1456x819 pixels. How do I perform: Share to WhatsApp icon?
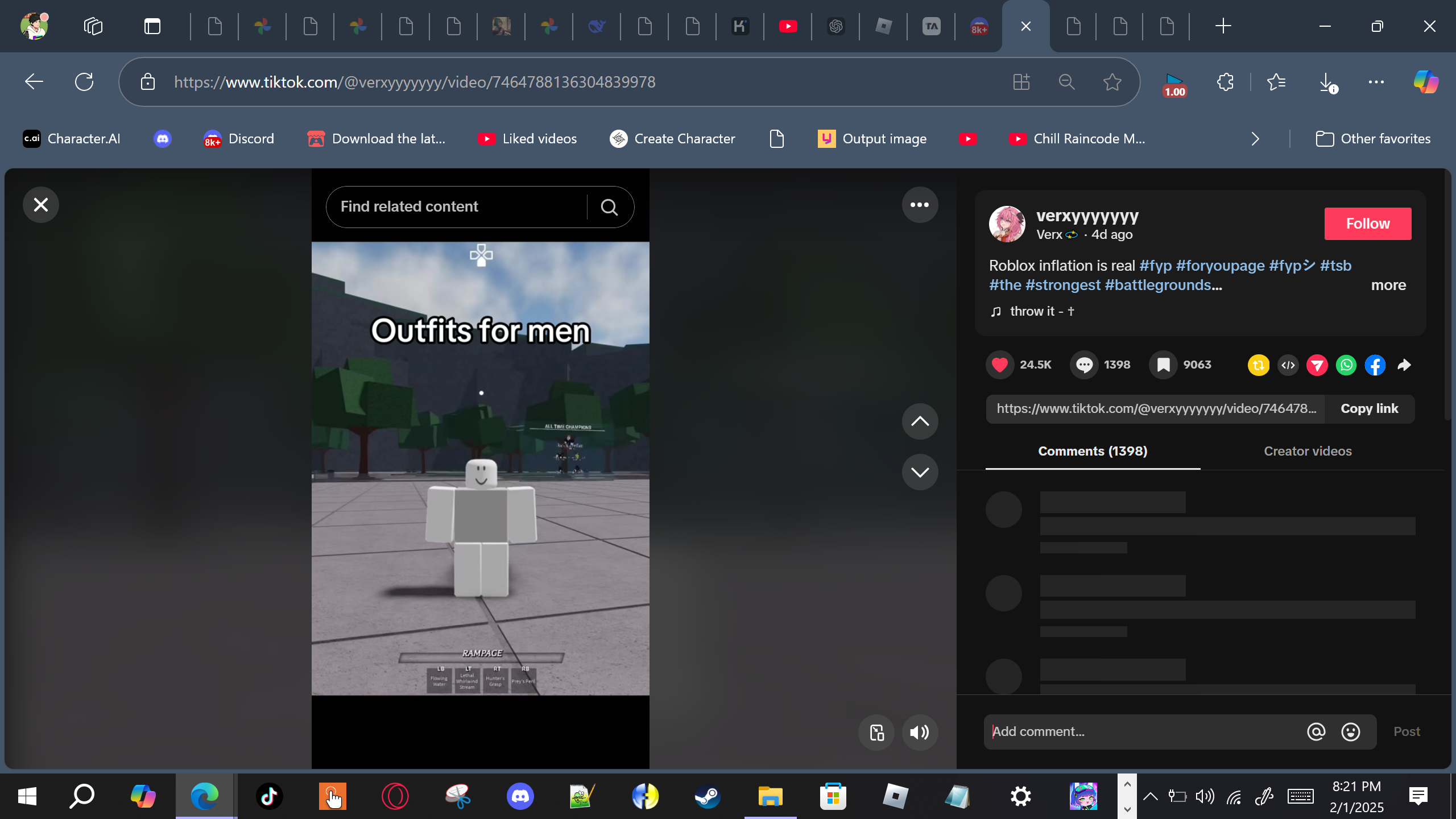(x=1346, y=365)
